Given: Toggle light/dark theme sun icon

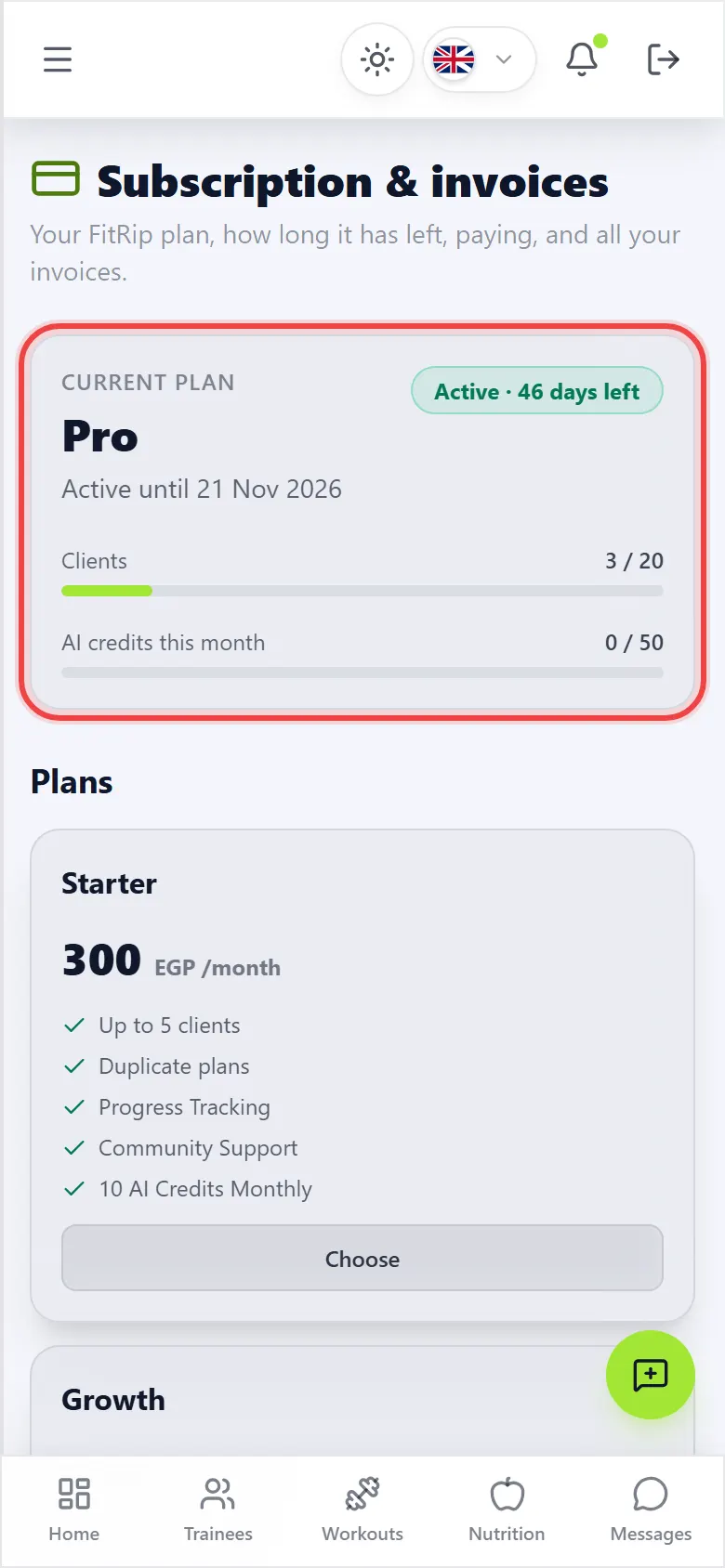Looking at the screenshot, I should pos(377,60).
